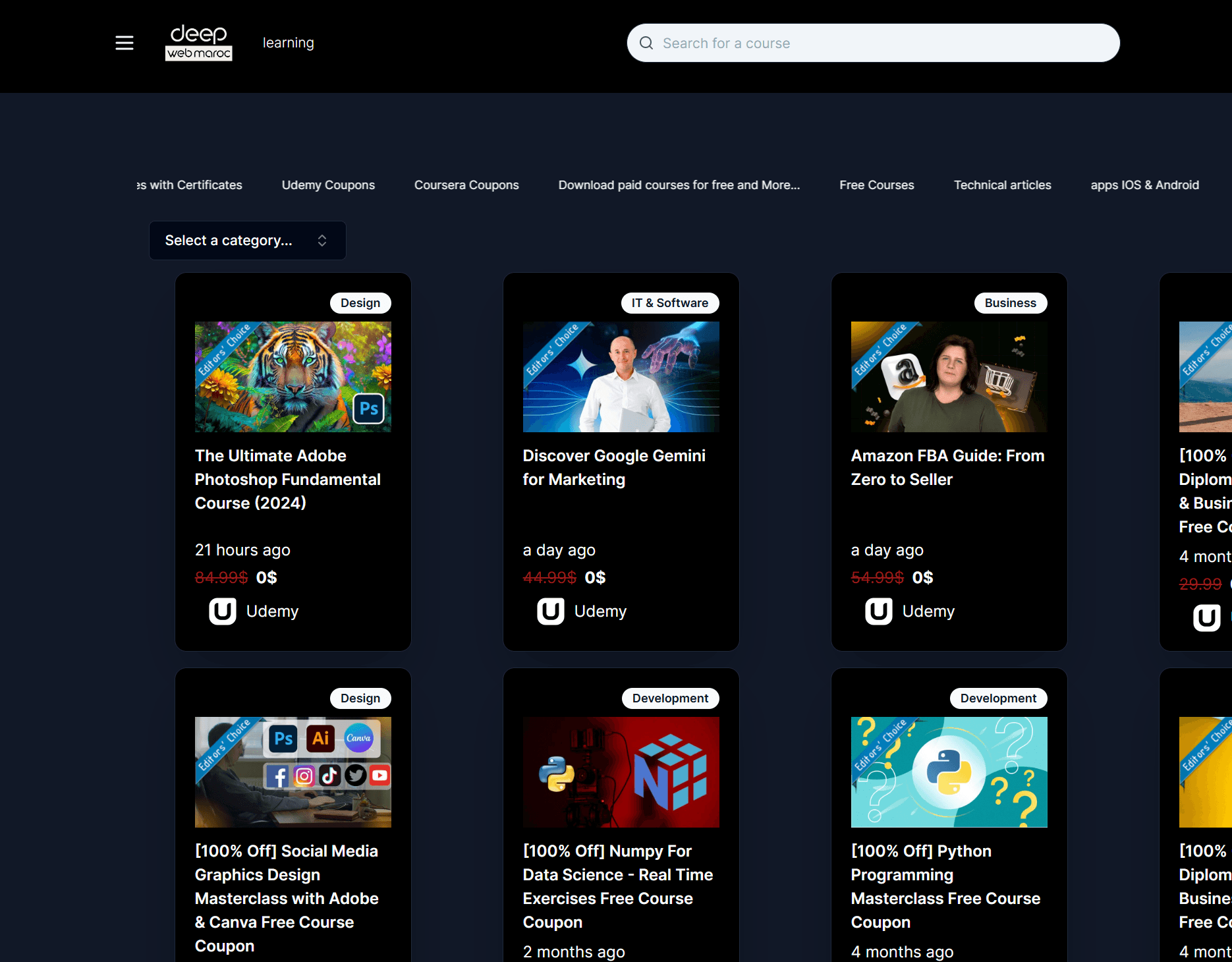Click the search magnifier icon
1232x962 pixels.
[646, 43]
